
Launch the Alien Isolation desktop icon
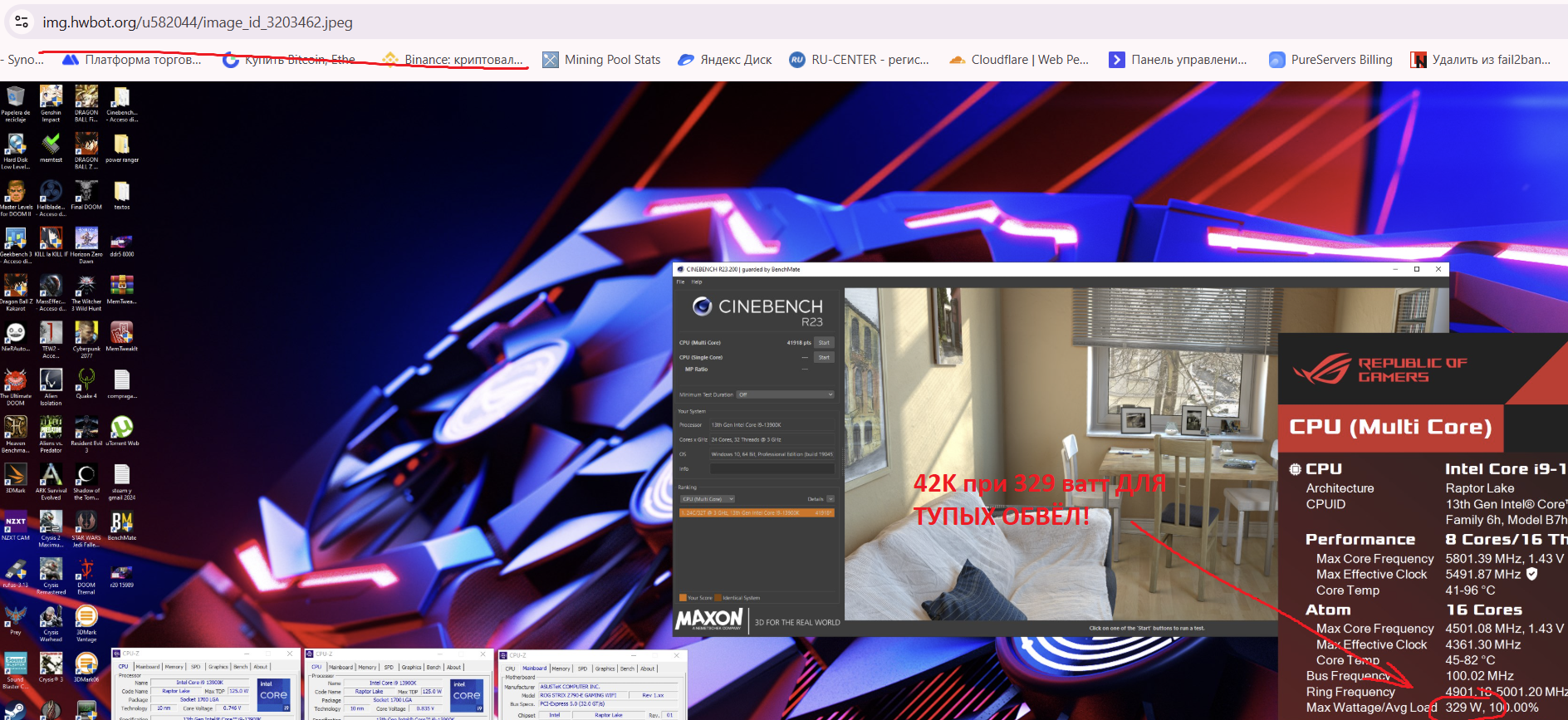pos(51,388)
